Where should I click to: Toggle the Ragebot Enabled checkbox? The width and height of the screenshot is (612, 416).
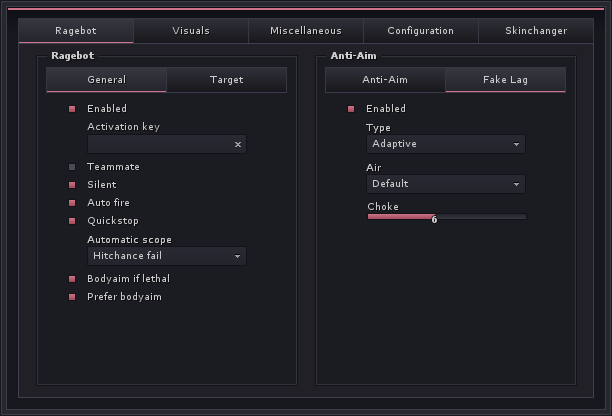tap(72, 109)
